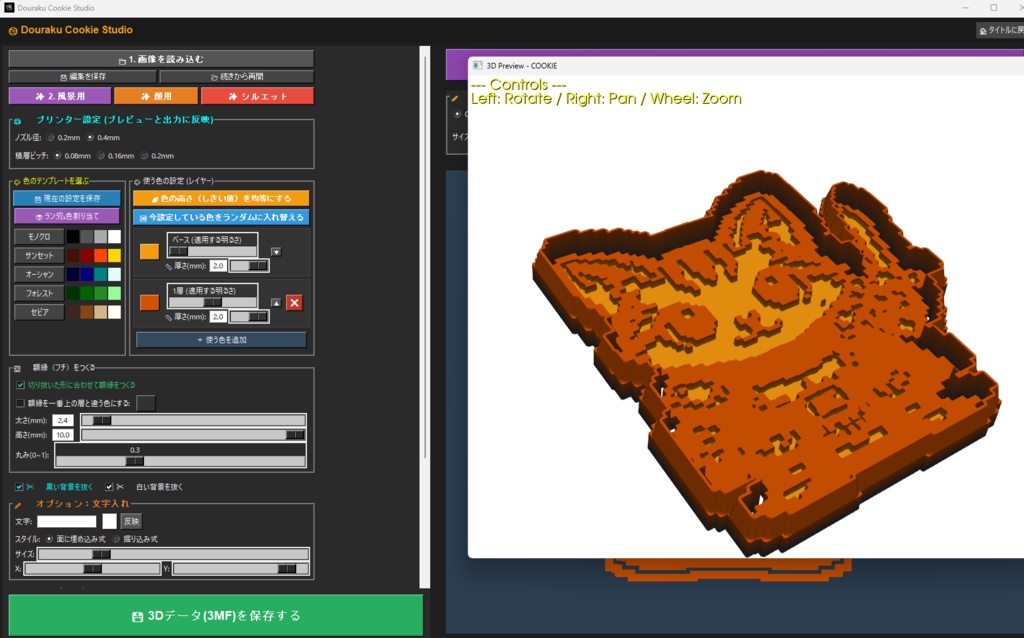The width and height of the screenshot is (1024, 638).
Task: Select '掘り込み式' engraved text style
Action: tap(116, 539)
